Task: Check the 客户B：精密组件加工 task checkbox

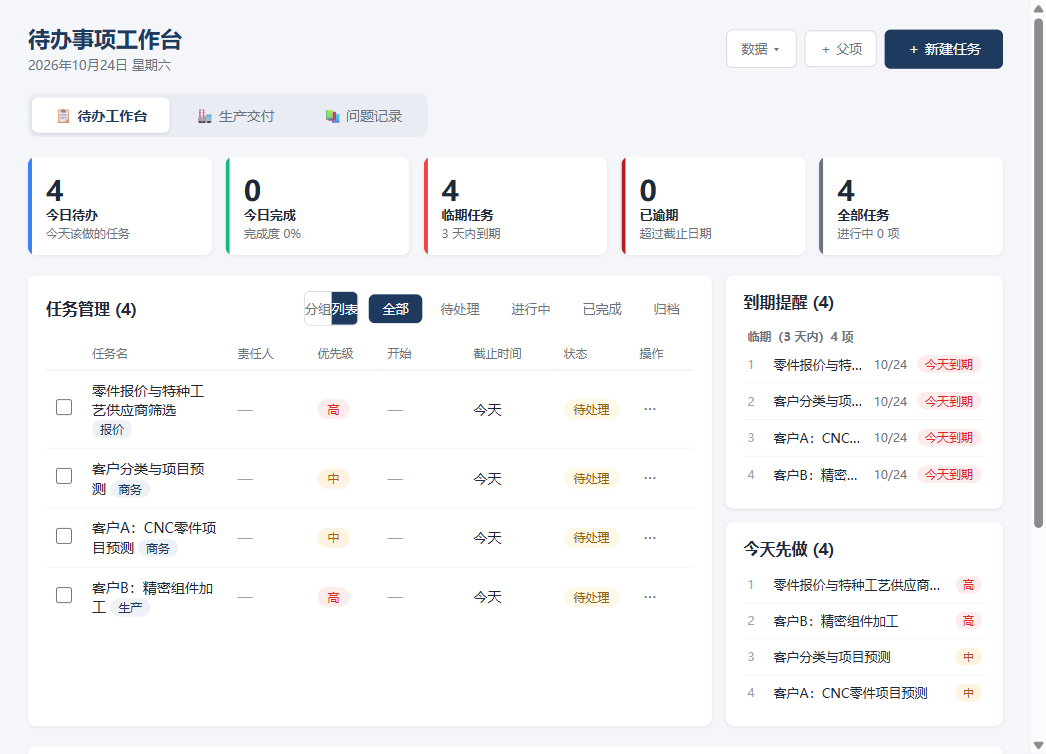Action: click(64, 595)
